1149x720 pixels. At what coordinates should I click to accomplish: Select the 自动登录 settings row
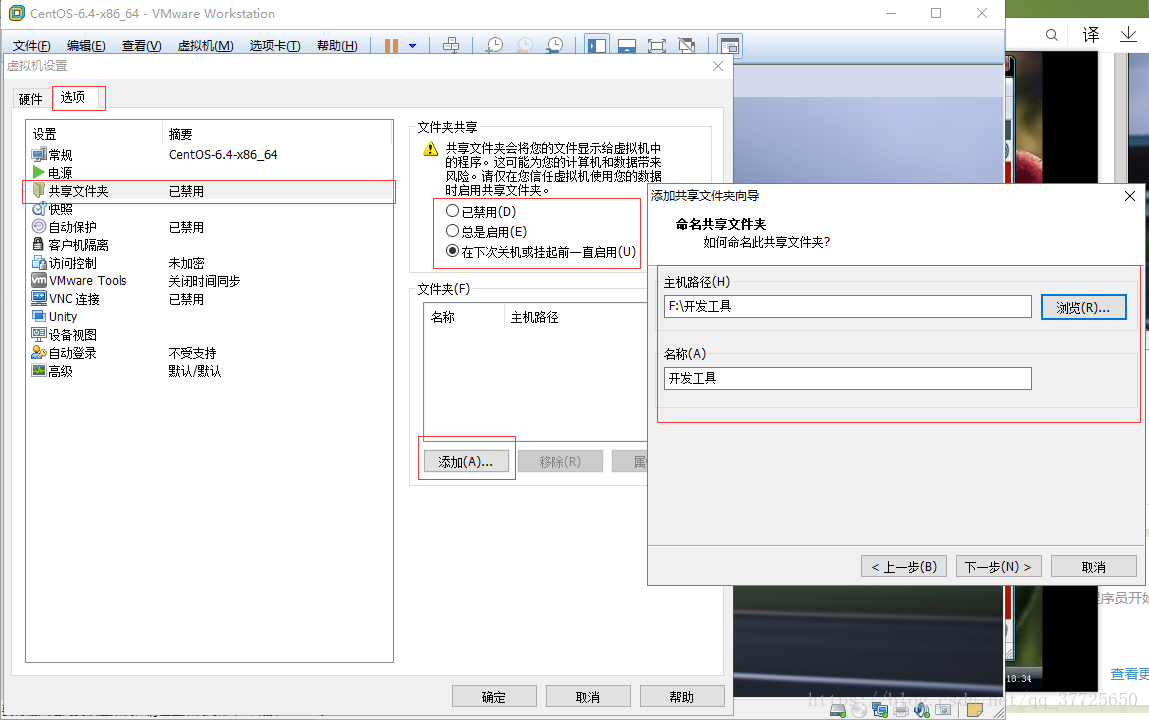[x=210, y=353]
